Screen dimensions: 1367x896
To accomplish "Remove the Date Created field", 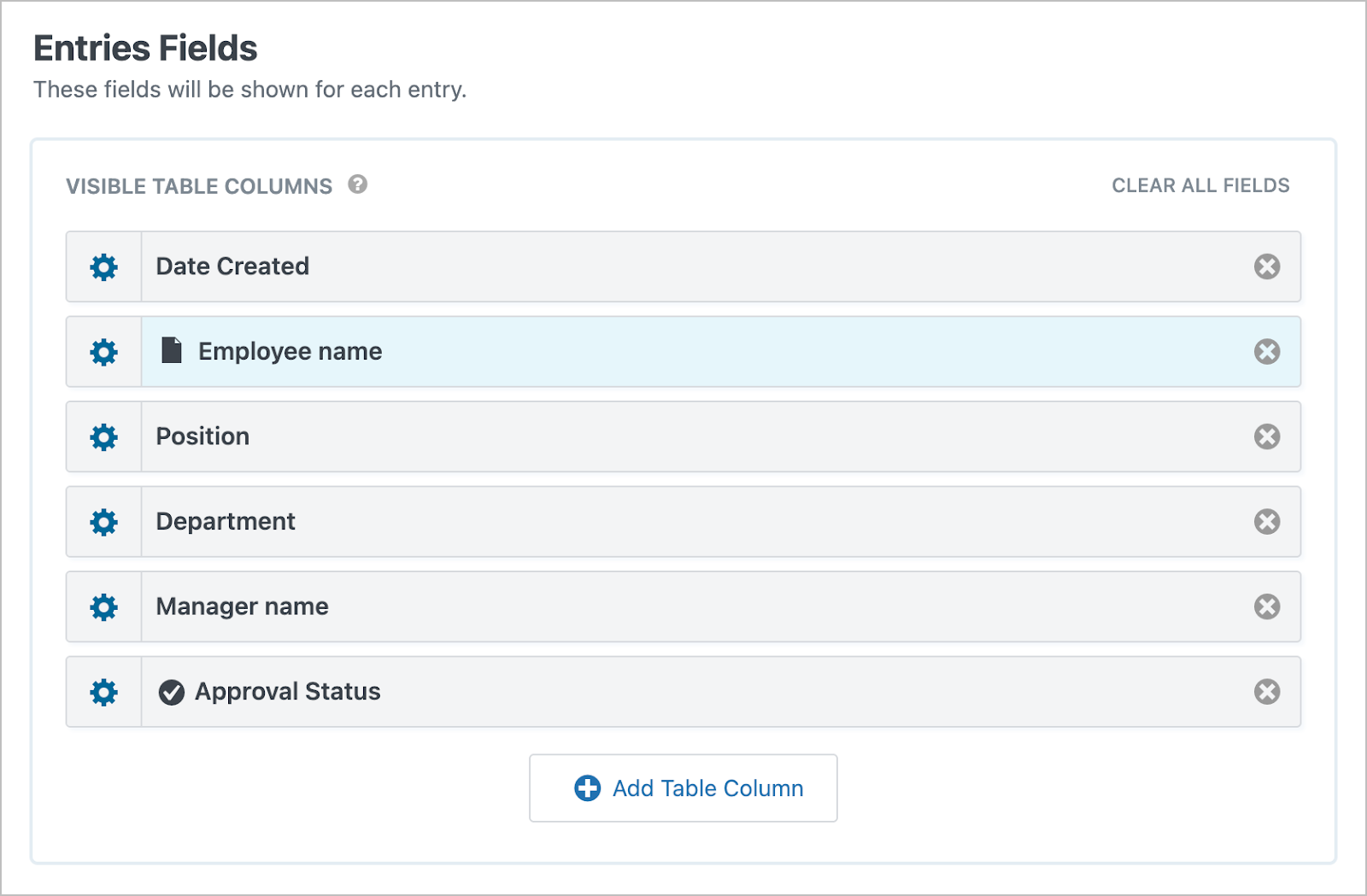I will 1266,266.
